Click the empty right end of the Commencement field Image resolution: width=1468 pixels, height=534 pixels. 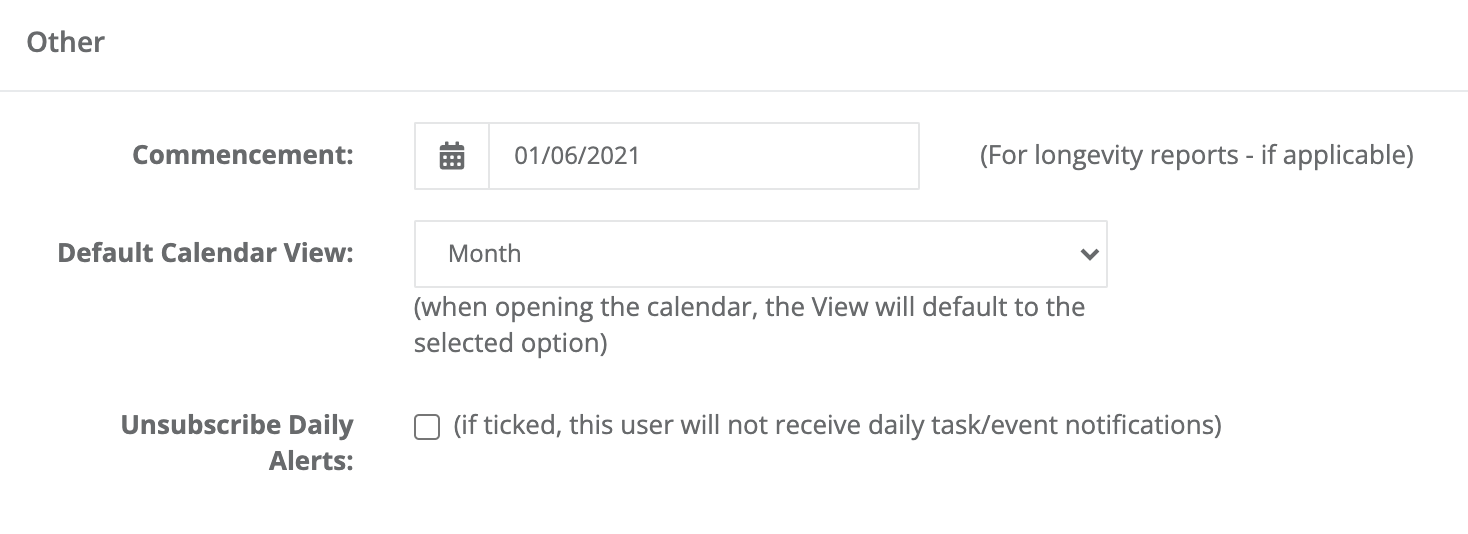tap(850, 156)
